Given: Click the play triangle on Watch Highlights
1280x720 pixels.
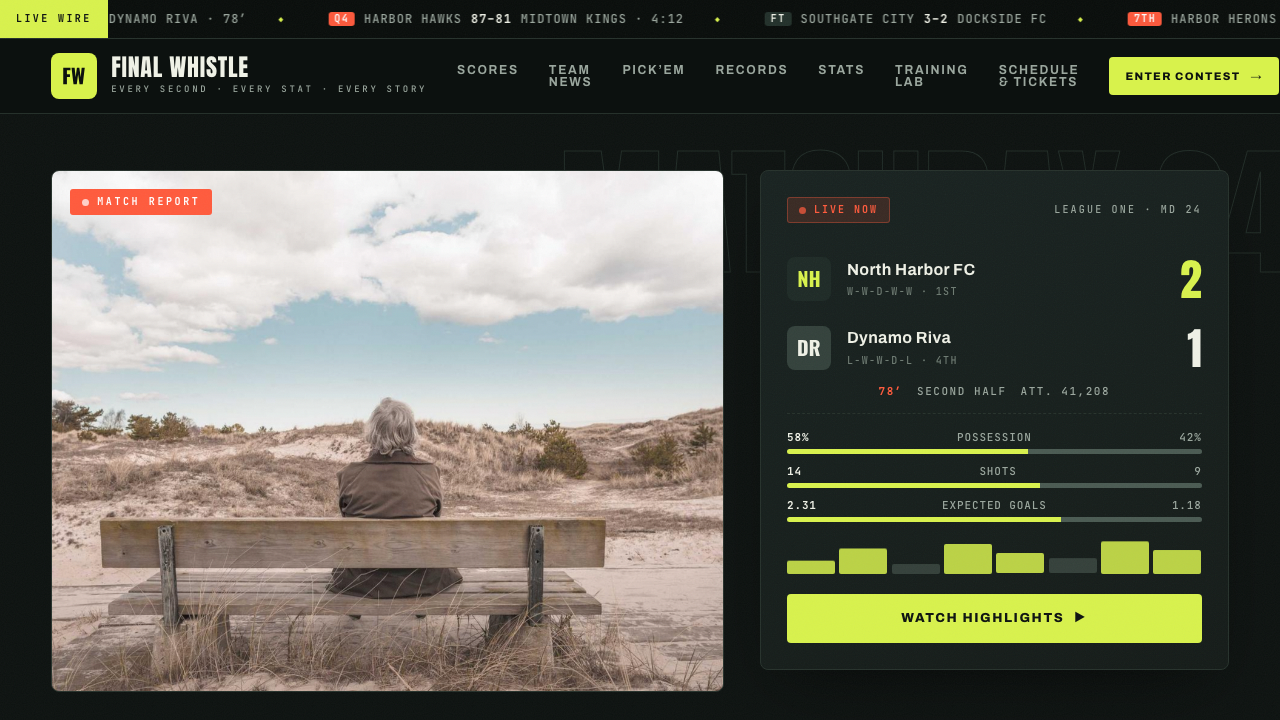Looking at the screenshot, I should coord(1080,618).
